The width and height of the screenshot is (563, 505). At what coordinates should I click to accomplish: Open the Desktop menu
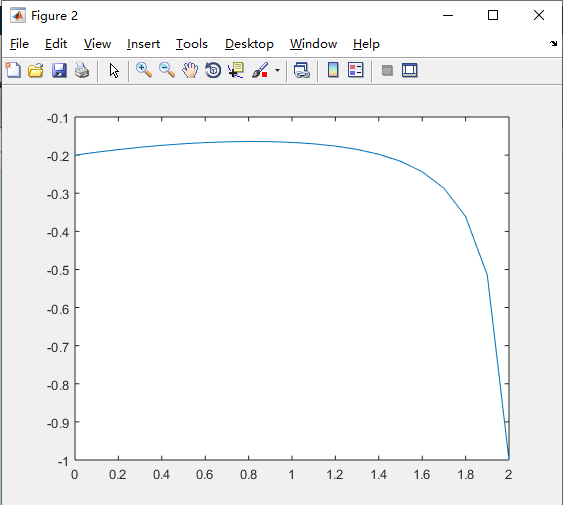pyautogui.click(x=249, y=44)
